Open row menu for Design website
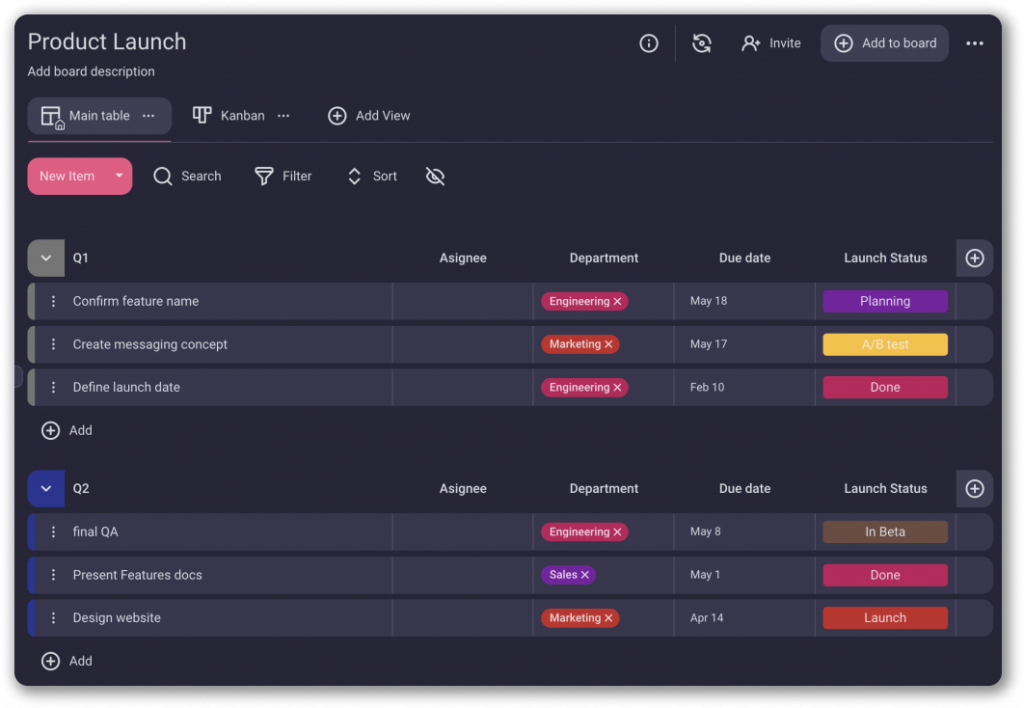This screenshot has width=1024, height=708. pos(54,618)
